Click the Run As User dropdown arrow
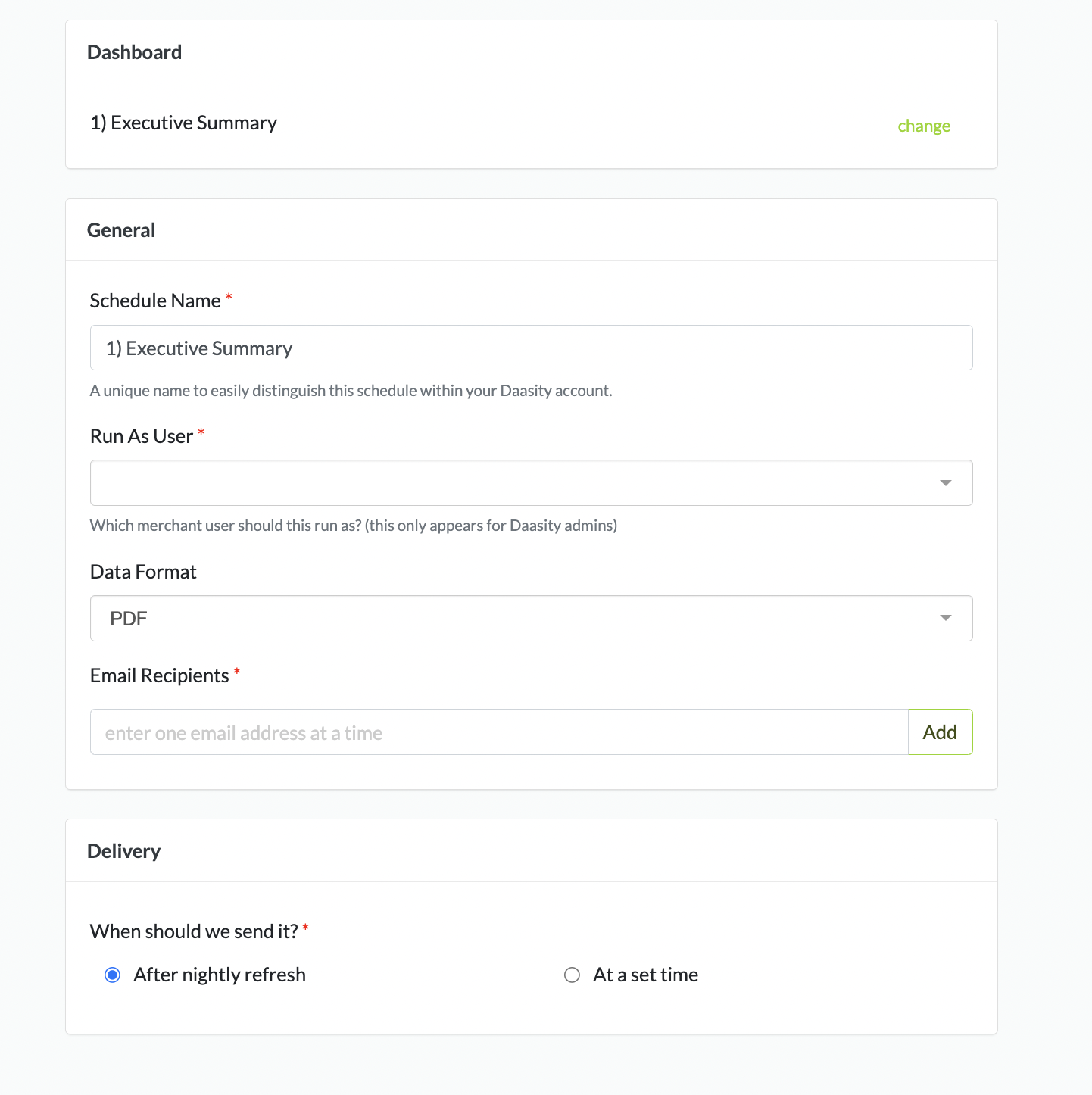Image resolution: width=1092 pixels, height=1095 pixels. click(x=945, y=483)
